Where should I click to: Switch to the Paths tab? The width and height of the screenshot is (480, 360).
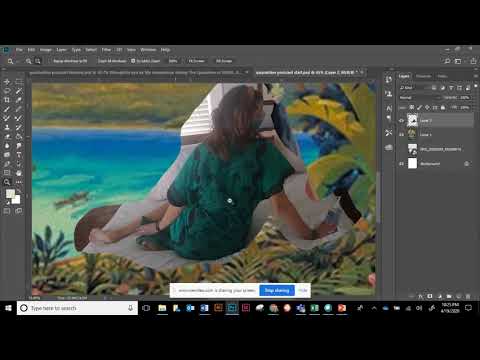tap(442, 76)
